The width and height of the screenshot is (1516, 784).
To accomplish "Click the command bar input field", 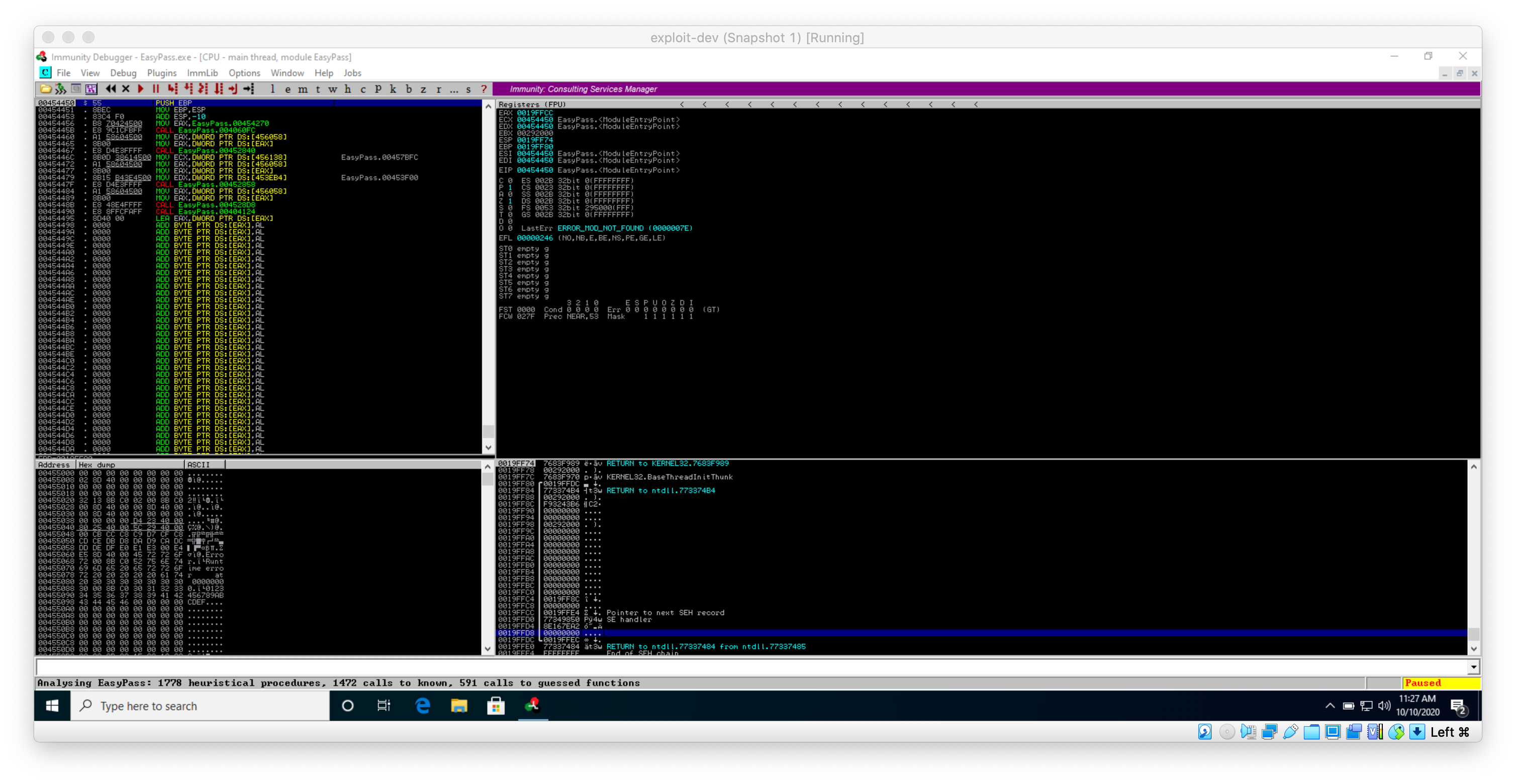I will point(751,667).
